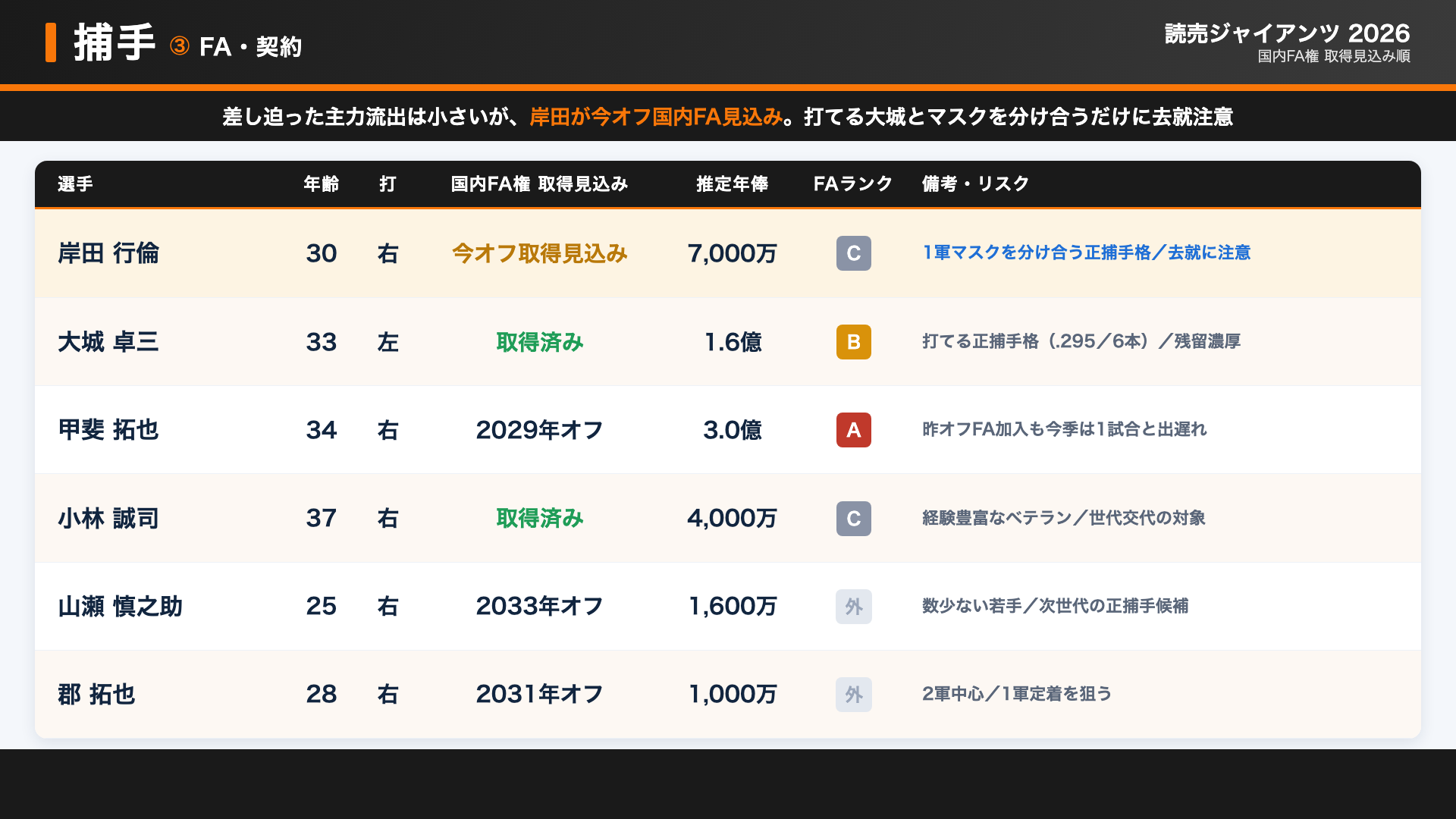Click the 外 badge in 郡 拓也's row

[853, 695]
